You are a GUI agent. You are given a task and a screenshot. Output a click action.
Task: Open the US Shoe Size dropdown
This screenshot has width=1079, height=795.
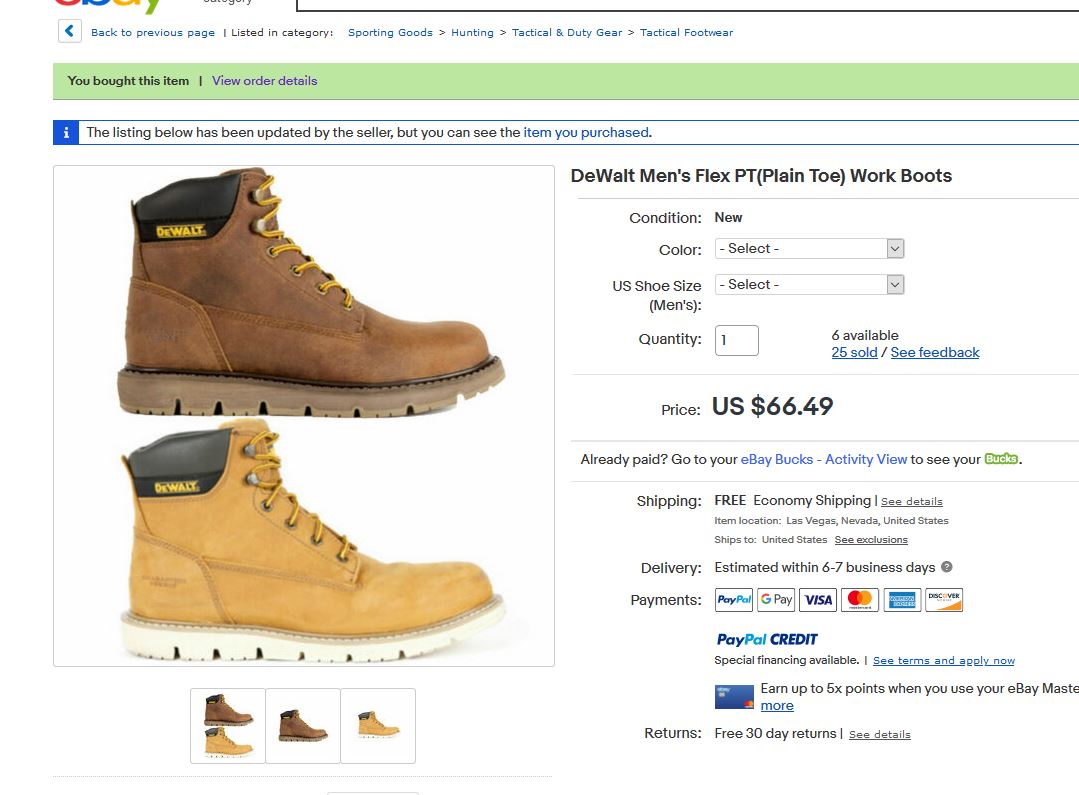coord(809,284)
